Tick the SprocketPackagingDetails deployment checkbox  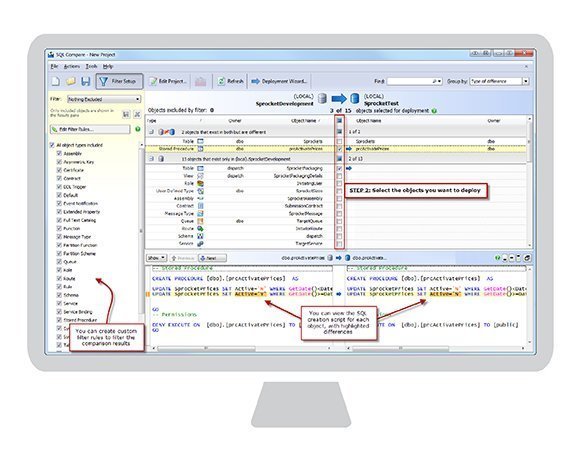pos(339,176)
